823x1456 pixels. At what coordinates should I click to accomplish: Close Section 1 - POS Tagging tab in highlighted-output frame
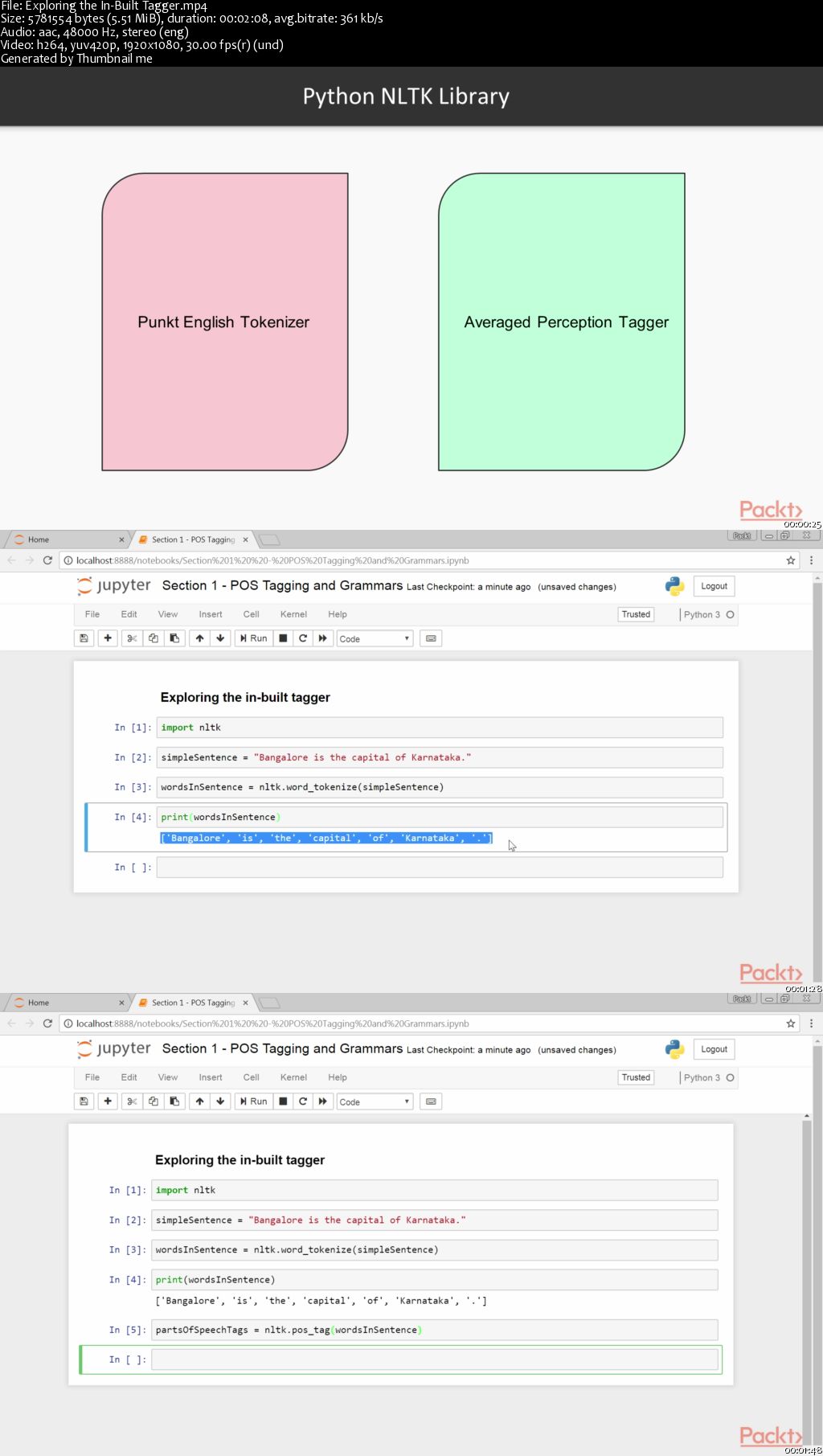pyautogui.click(x=245, y=539)
